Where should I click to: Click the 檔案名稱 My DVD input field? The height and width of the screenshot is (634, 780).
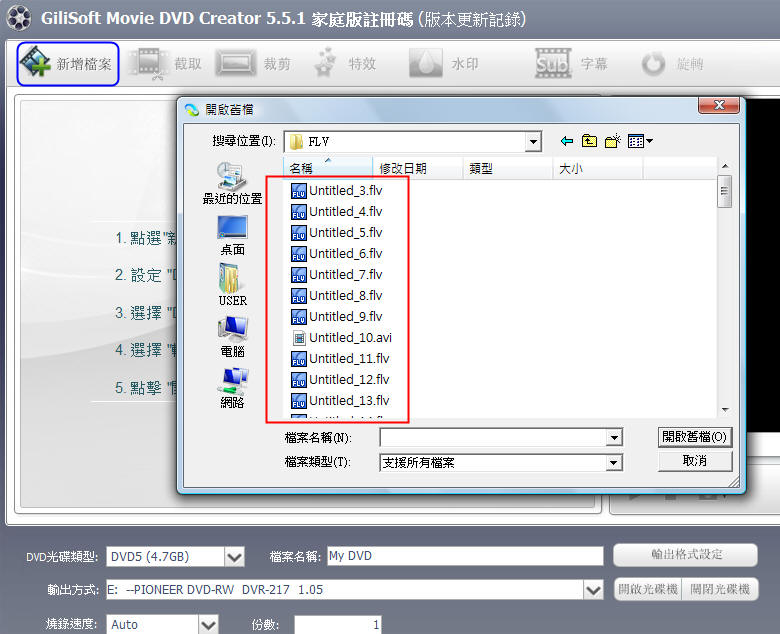463,556
